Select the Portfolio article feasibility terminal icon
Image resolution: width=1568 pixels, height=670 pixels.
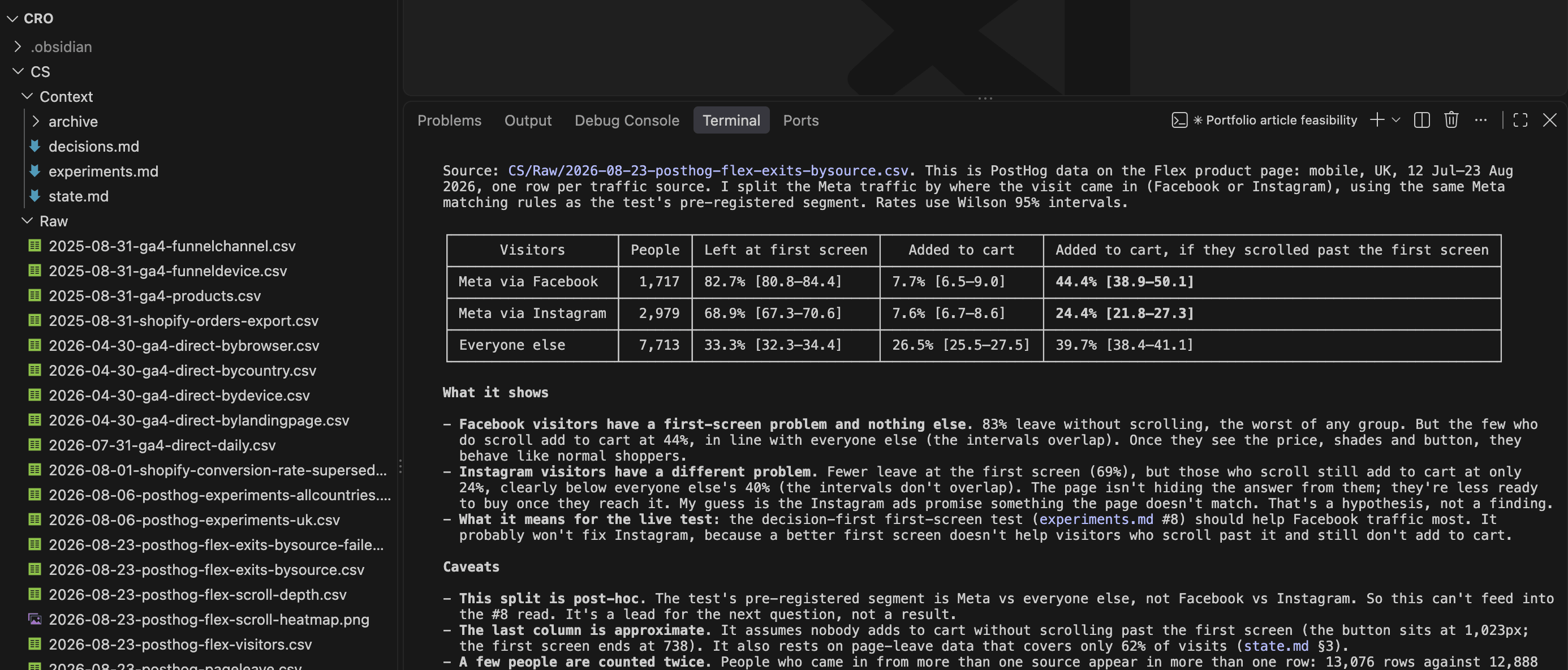tap(1179, 120)
